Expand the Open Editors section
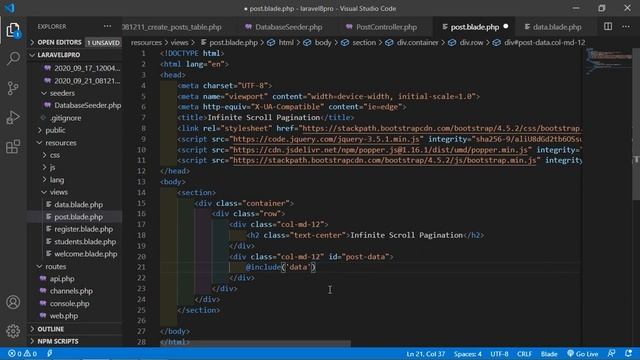 pyautogui.click(x=59, y=42)
